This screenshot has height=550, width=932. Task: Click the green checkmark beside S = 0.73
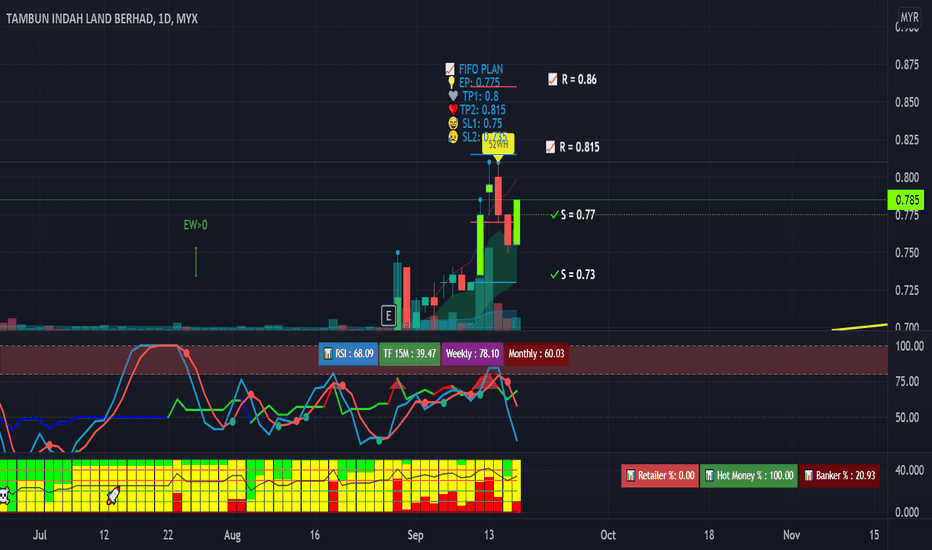pos(554,274)
